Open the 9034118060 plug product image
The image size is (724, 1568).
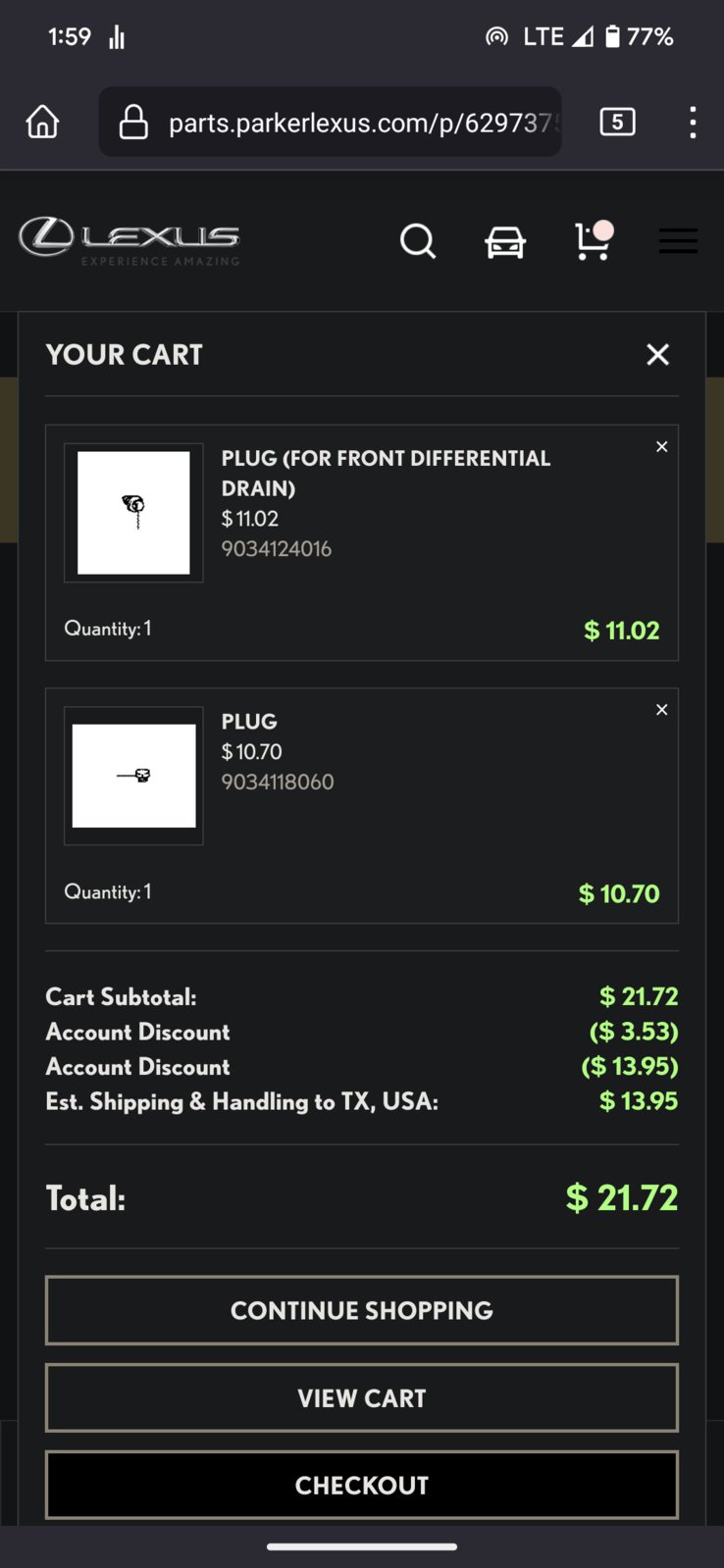pyautogui.click(x=133, y=776)
